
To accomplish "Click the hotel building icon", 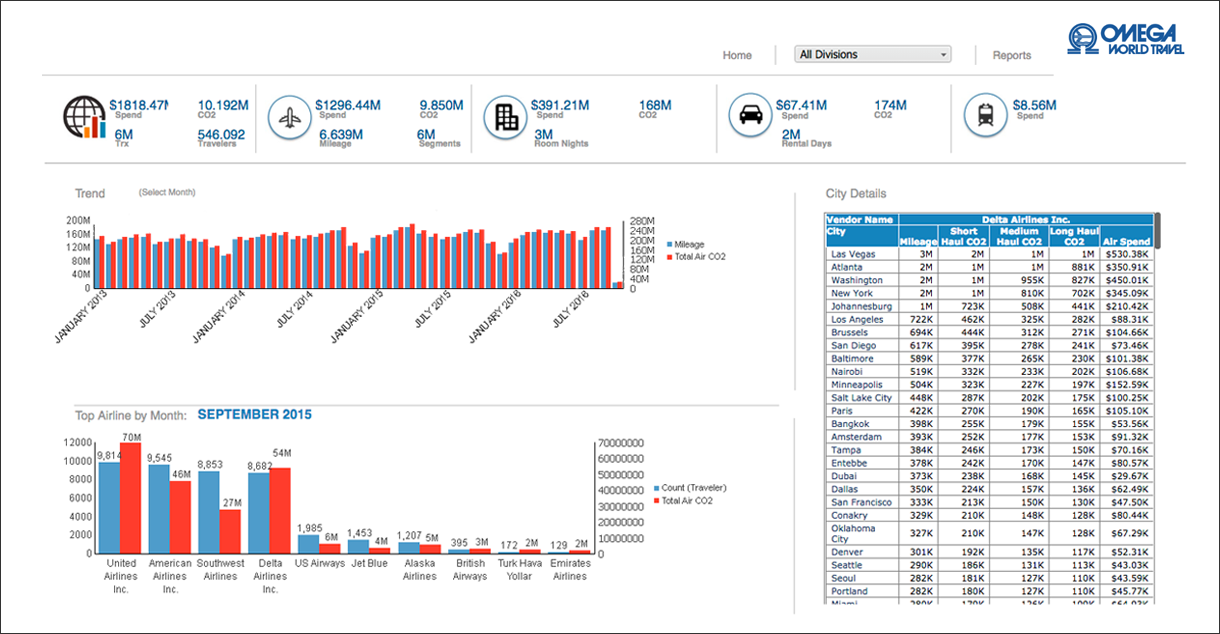I will click(x=506, y=115).
